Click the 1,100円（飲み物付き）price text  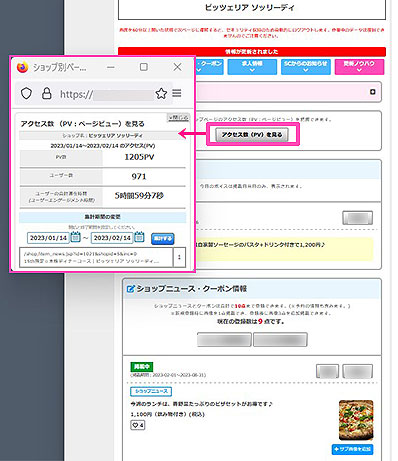coord(168,414)
